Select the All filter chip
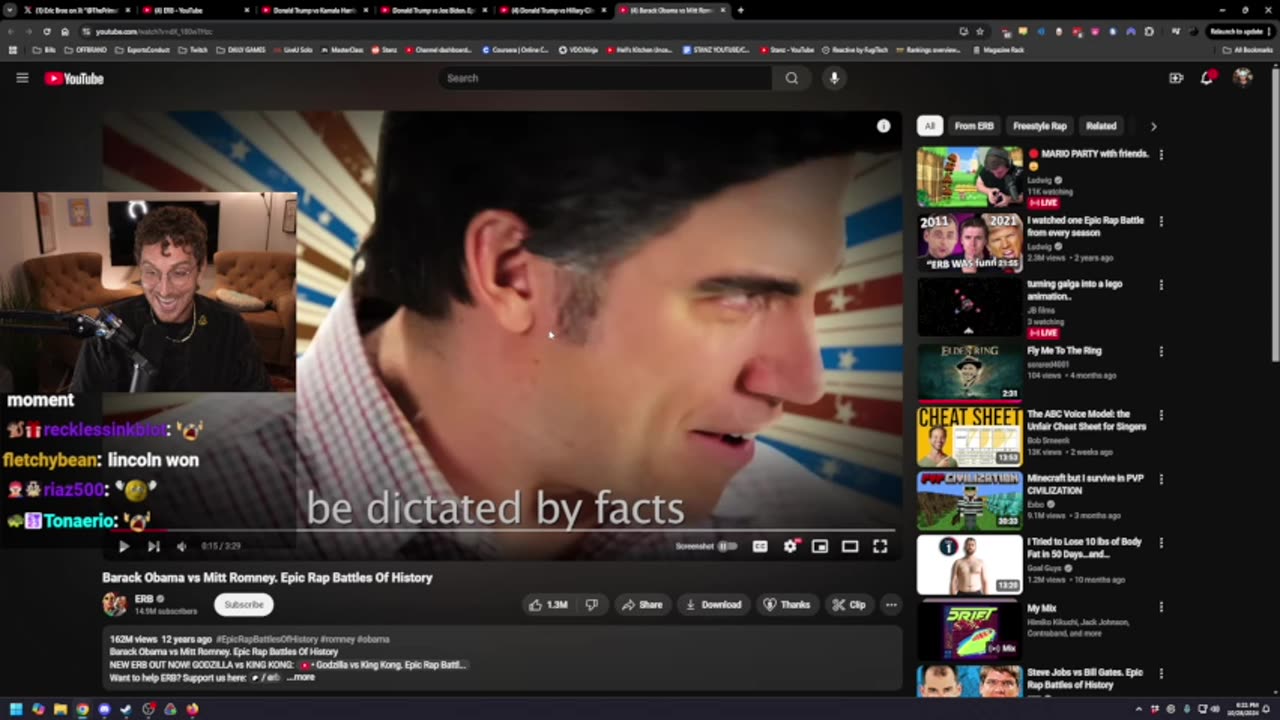 [930, 126]
